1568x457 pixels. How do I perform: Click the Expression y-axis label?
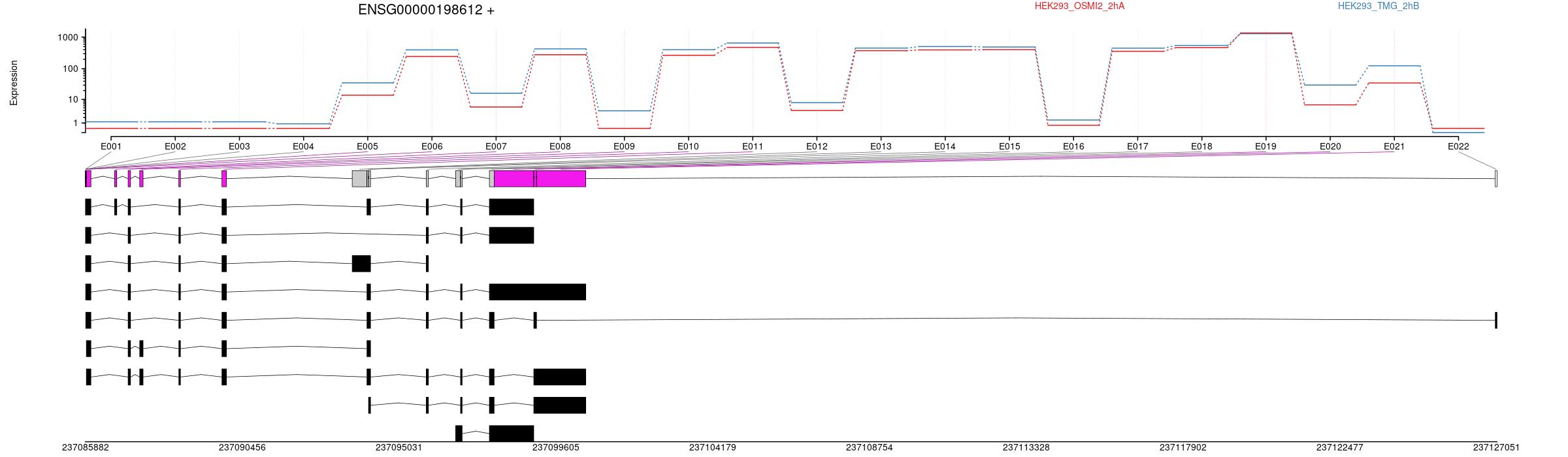click(x=14, y=83)
